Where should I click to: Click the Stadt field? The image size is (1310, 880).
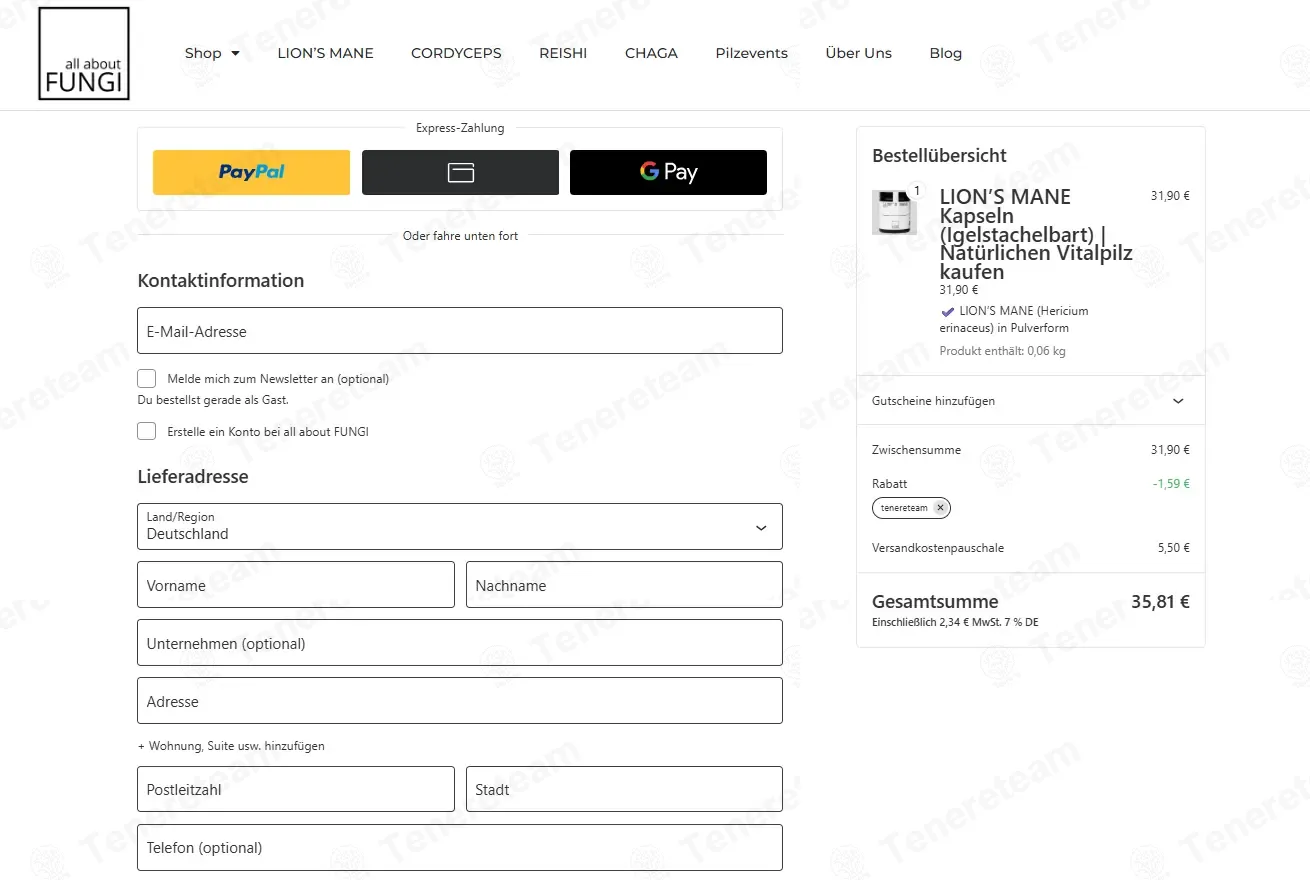pyautogui.click(x=624, y=789)
